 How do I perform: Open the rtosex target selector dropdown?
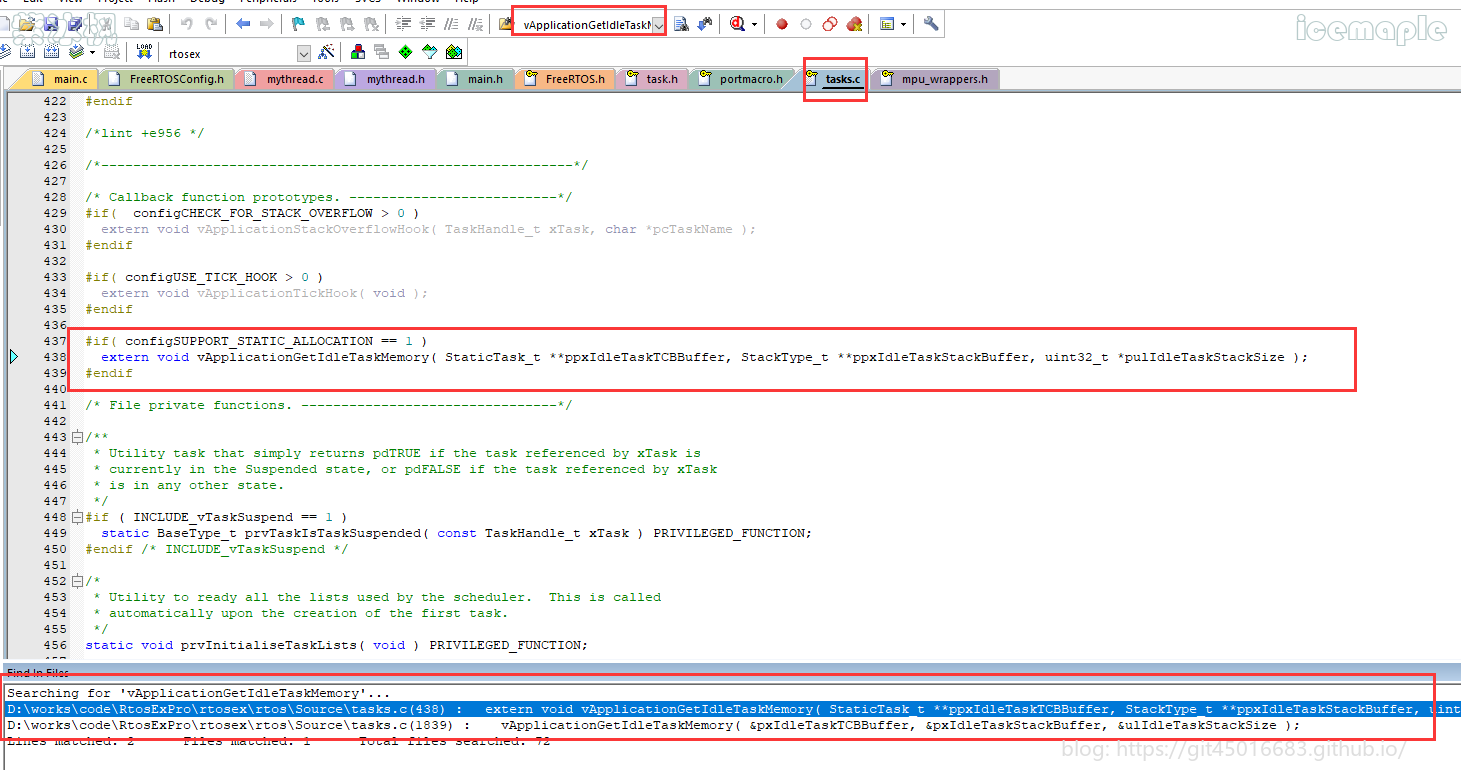click(x=304, y=54)
